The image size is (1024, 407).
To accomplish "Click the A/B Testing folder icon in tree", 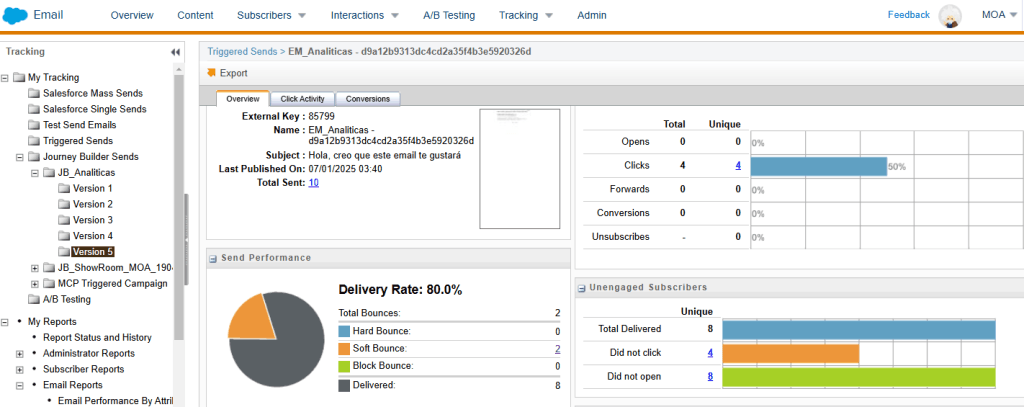I will point(34,299).
